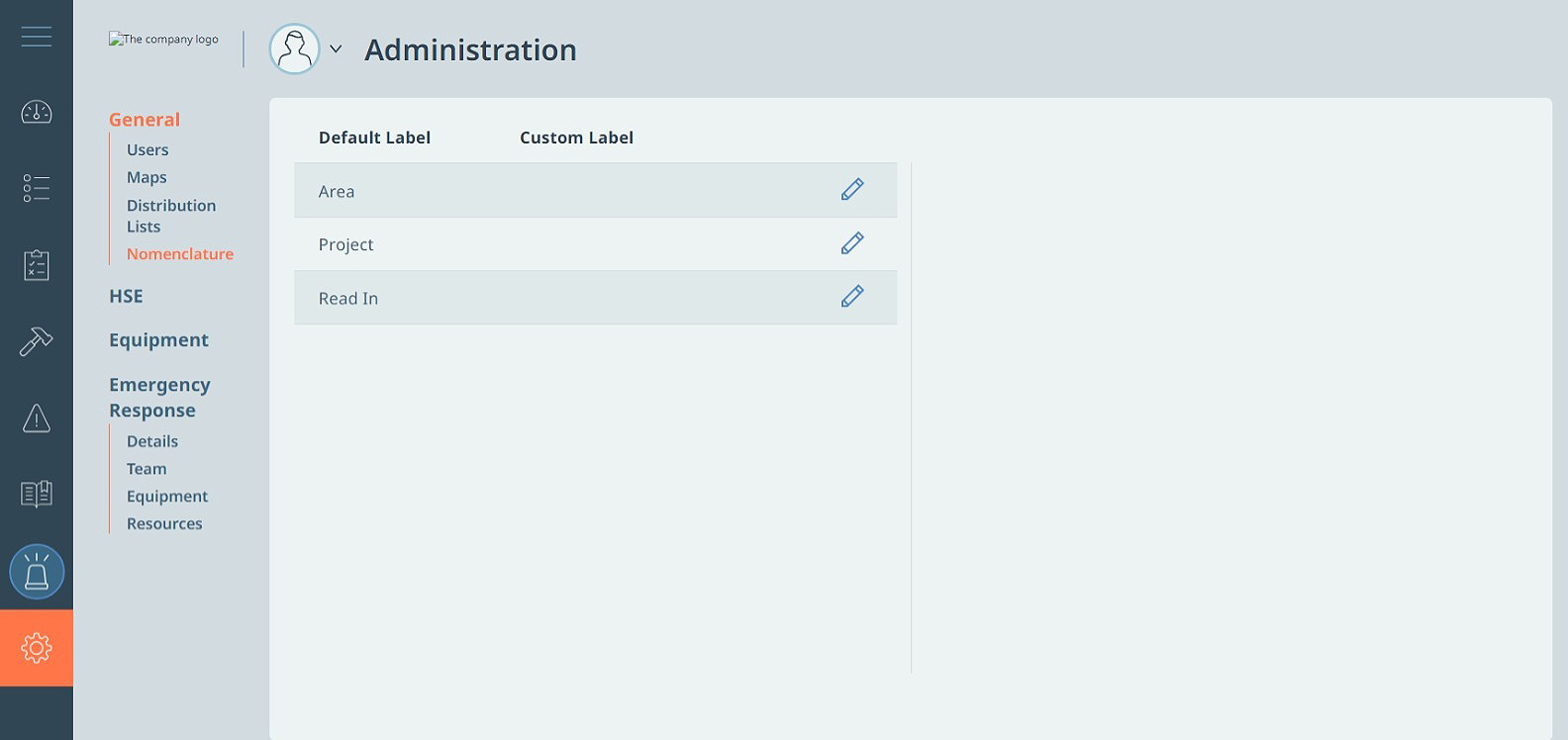Click the user avatar icon

(295, 48)
